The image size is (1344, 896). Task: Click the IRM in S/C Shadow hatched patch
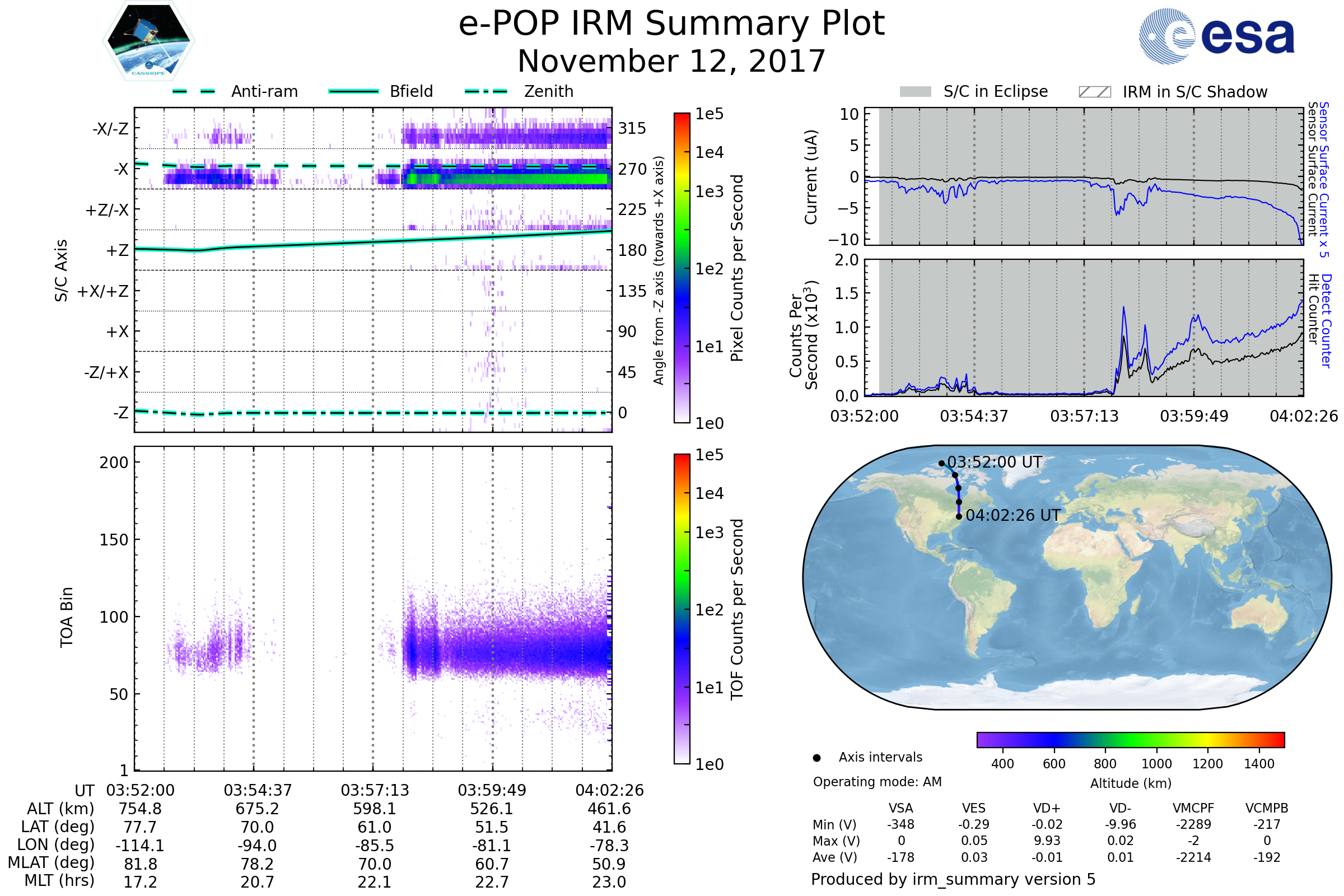click(x=1094, y=92)
